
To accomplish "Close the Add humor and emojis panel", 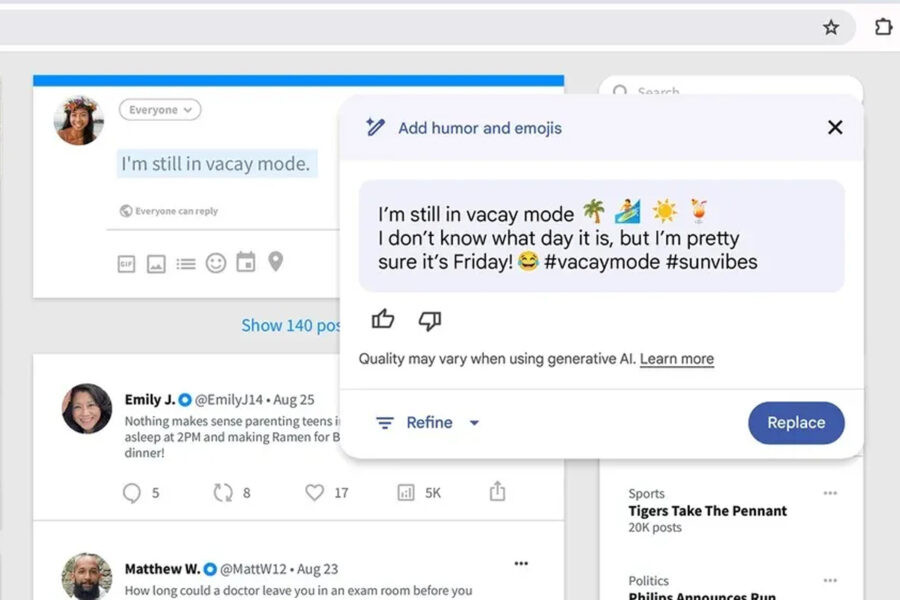I will tap(835, 127).
